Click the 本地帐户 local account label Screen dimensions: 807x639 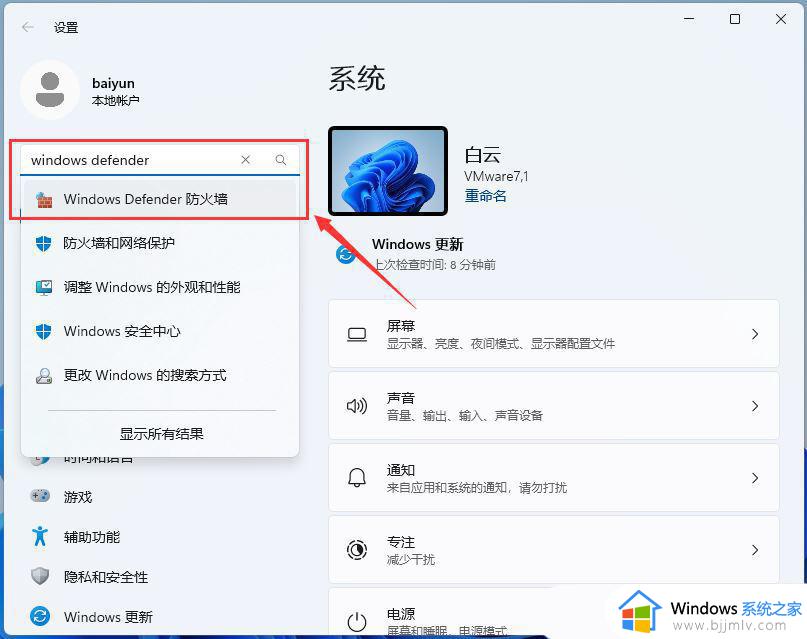pos(115,100)
